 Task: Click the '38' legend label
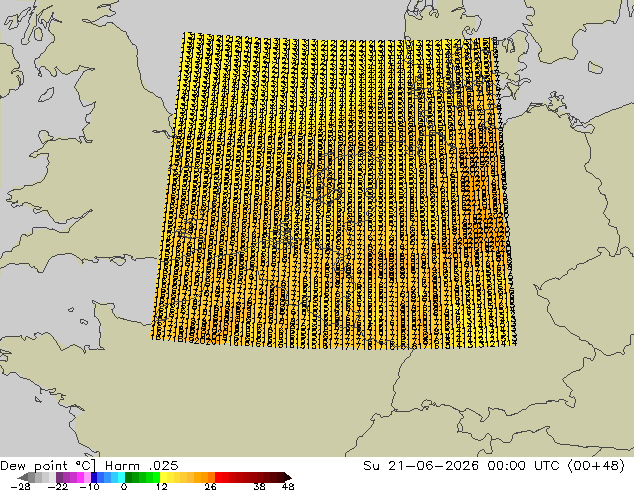point(259,486)
